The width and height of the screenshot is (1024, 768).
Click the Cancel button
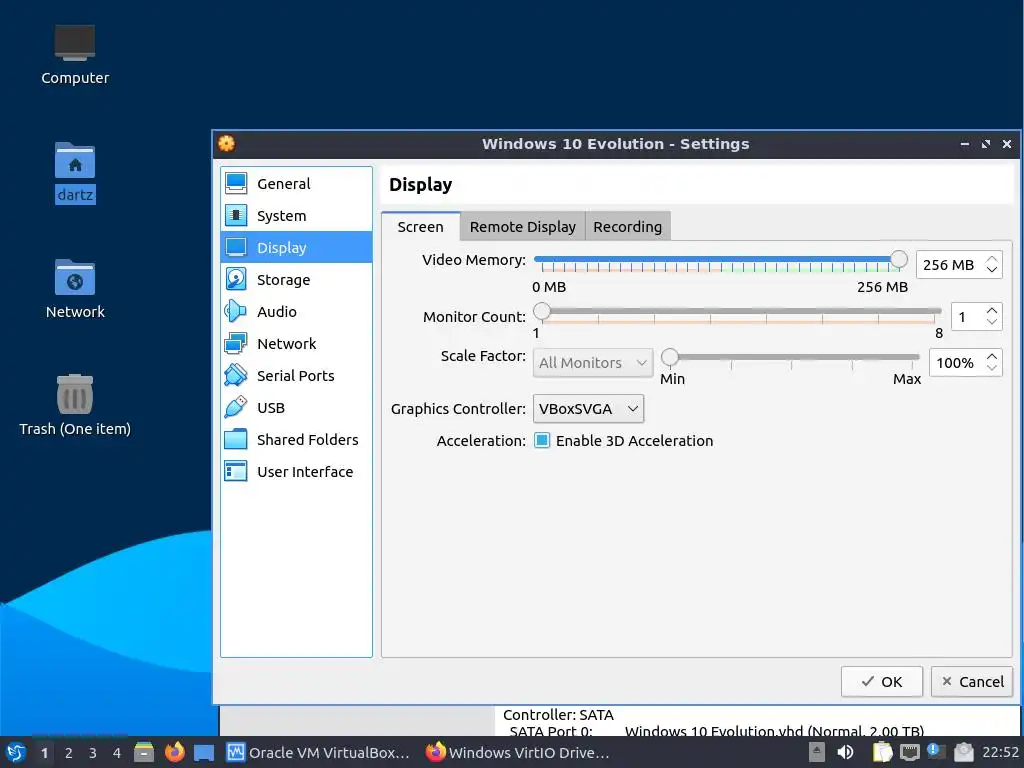[972, 682]
